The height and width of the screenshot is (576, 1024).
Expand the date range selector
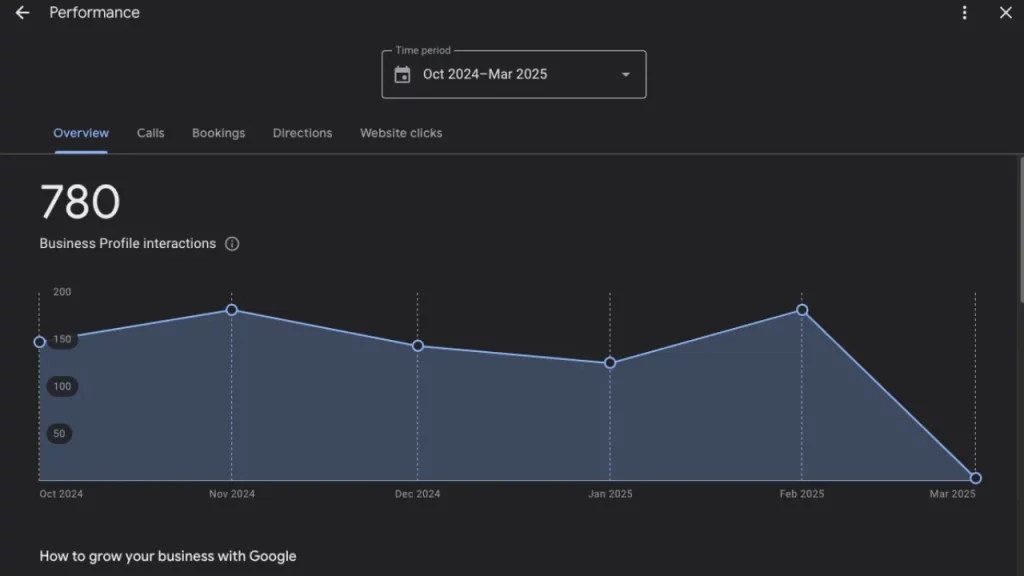pyautogui.click(x=513, y=74)
